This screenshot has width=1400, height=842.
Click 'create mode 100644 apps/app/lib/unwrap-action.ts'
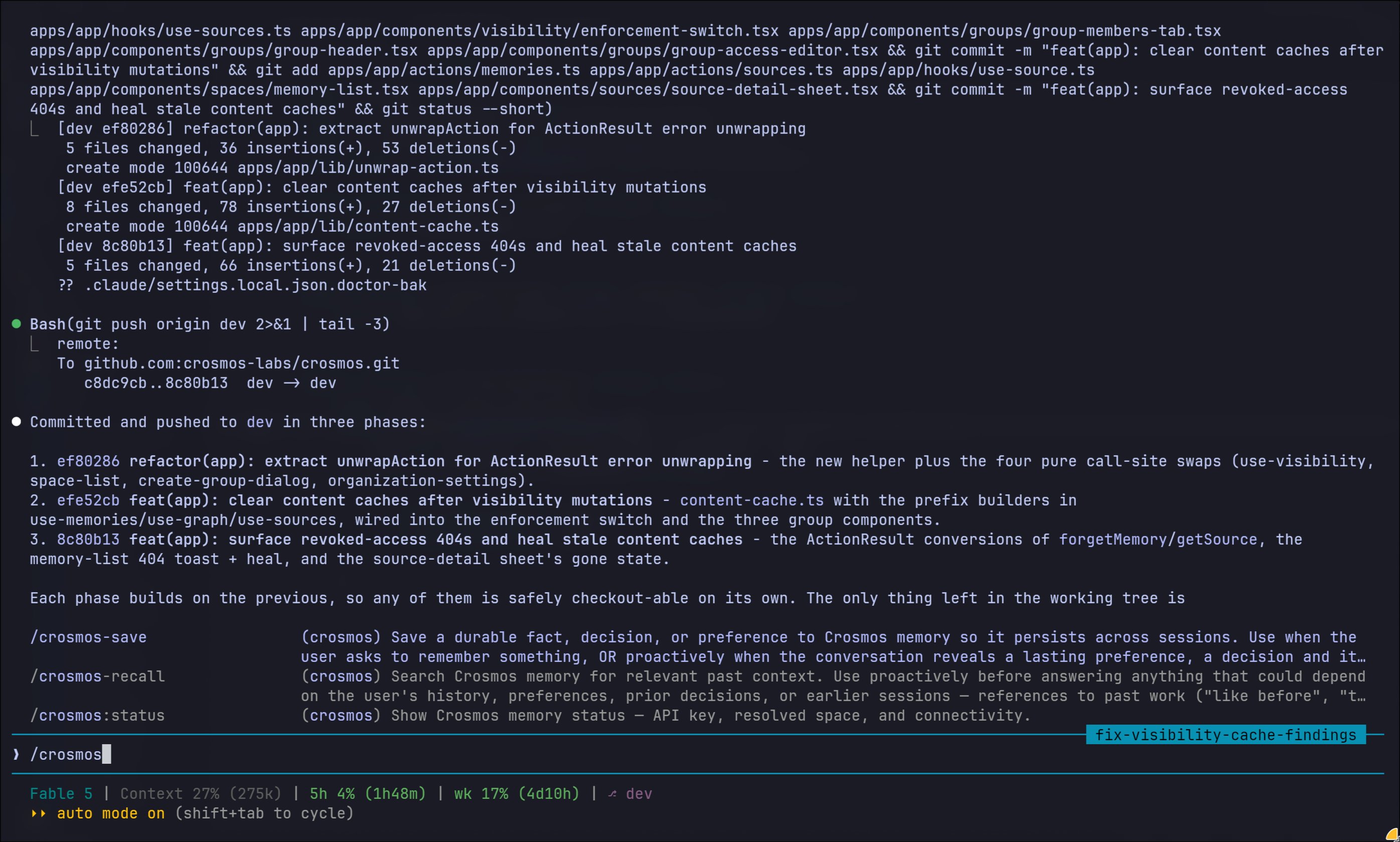282,168
